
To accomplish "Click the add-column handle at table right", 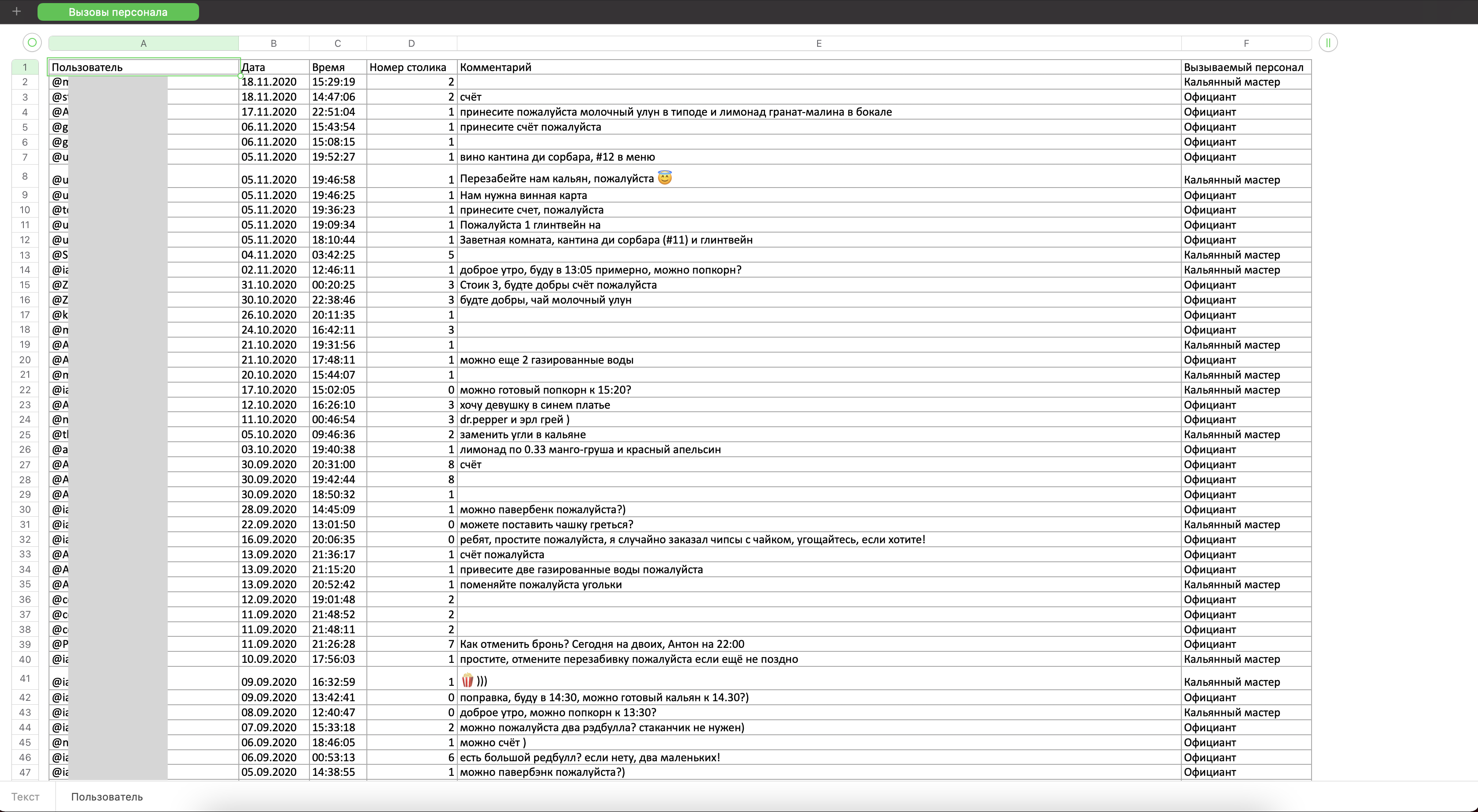I will click(1327, 42).
